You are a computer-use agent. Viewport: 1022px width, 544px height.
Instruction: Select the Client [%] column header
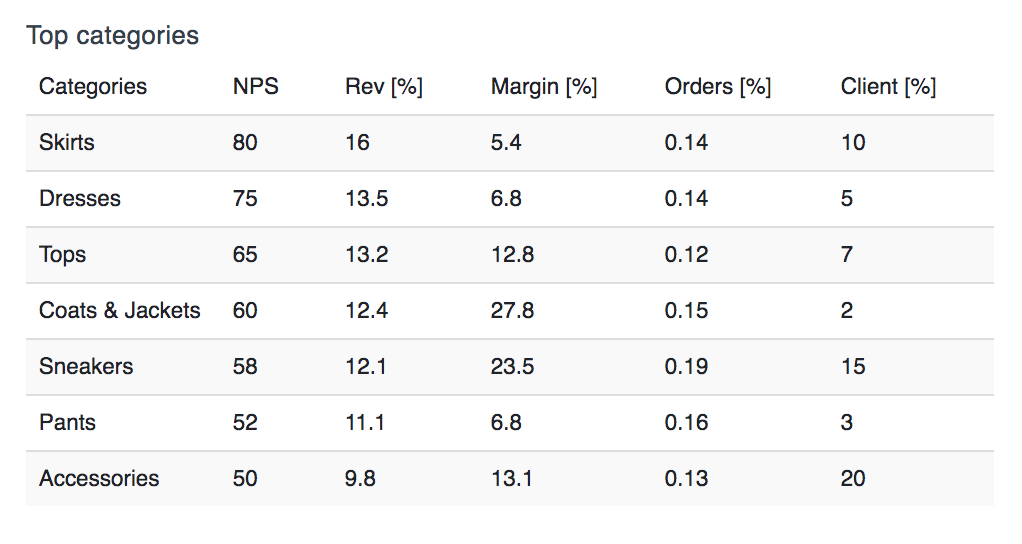click(x=889, y=87)
